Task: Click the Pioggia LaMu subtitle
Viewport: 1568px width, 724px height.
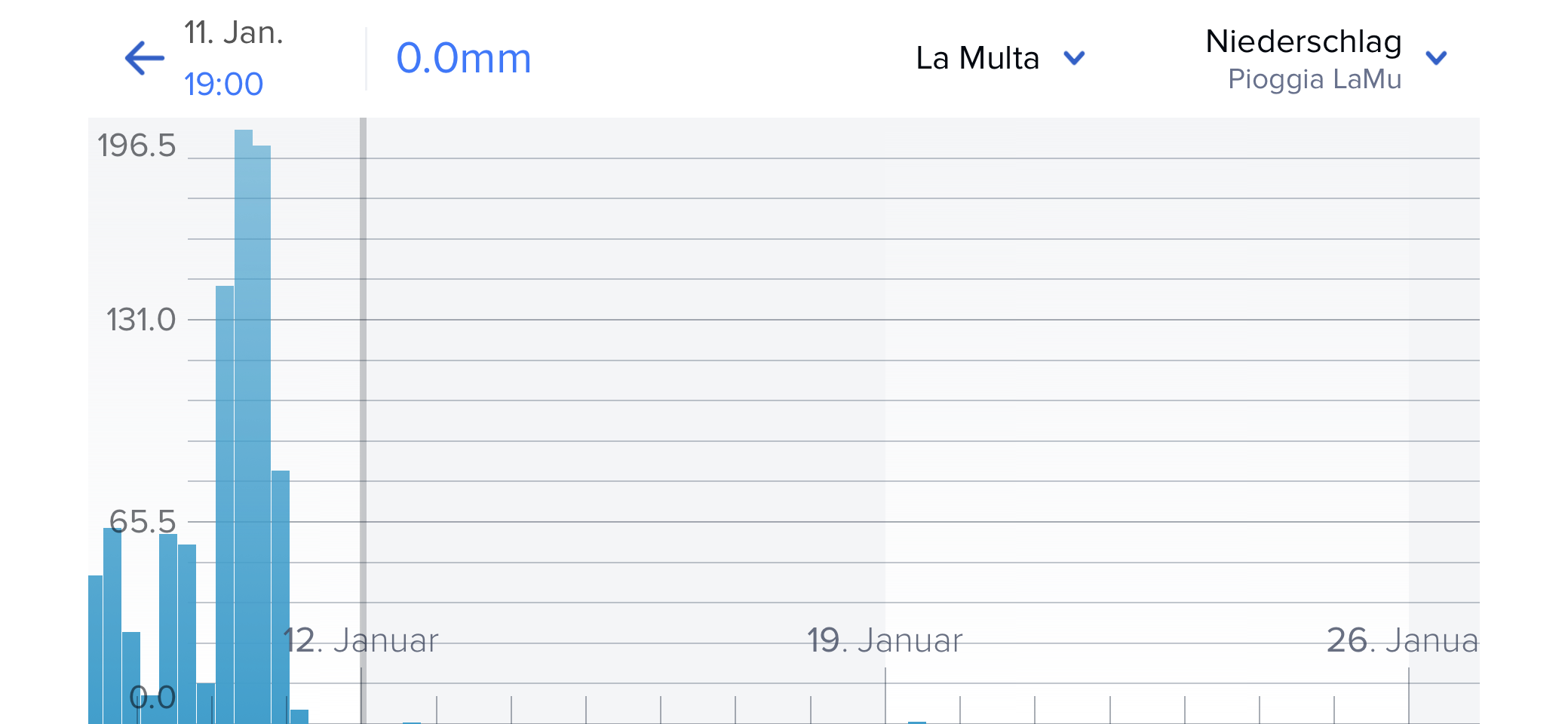Action: click(x=1314, y=79)
